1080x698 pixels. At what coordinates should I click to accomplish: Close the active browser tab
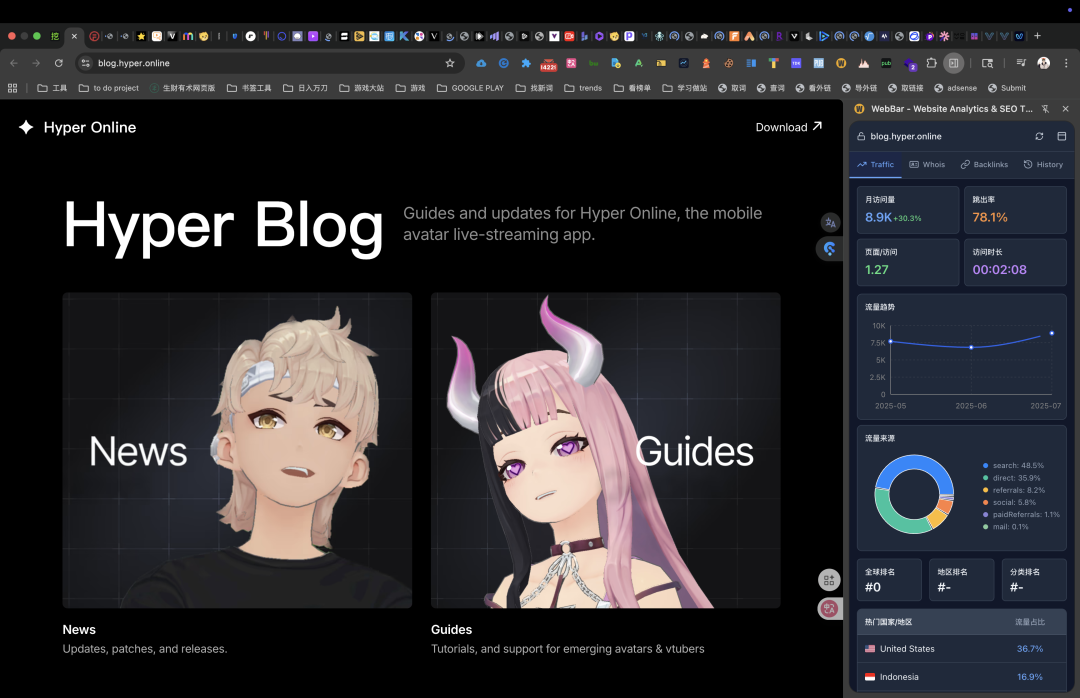click(74, 36)
